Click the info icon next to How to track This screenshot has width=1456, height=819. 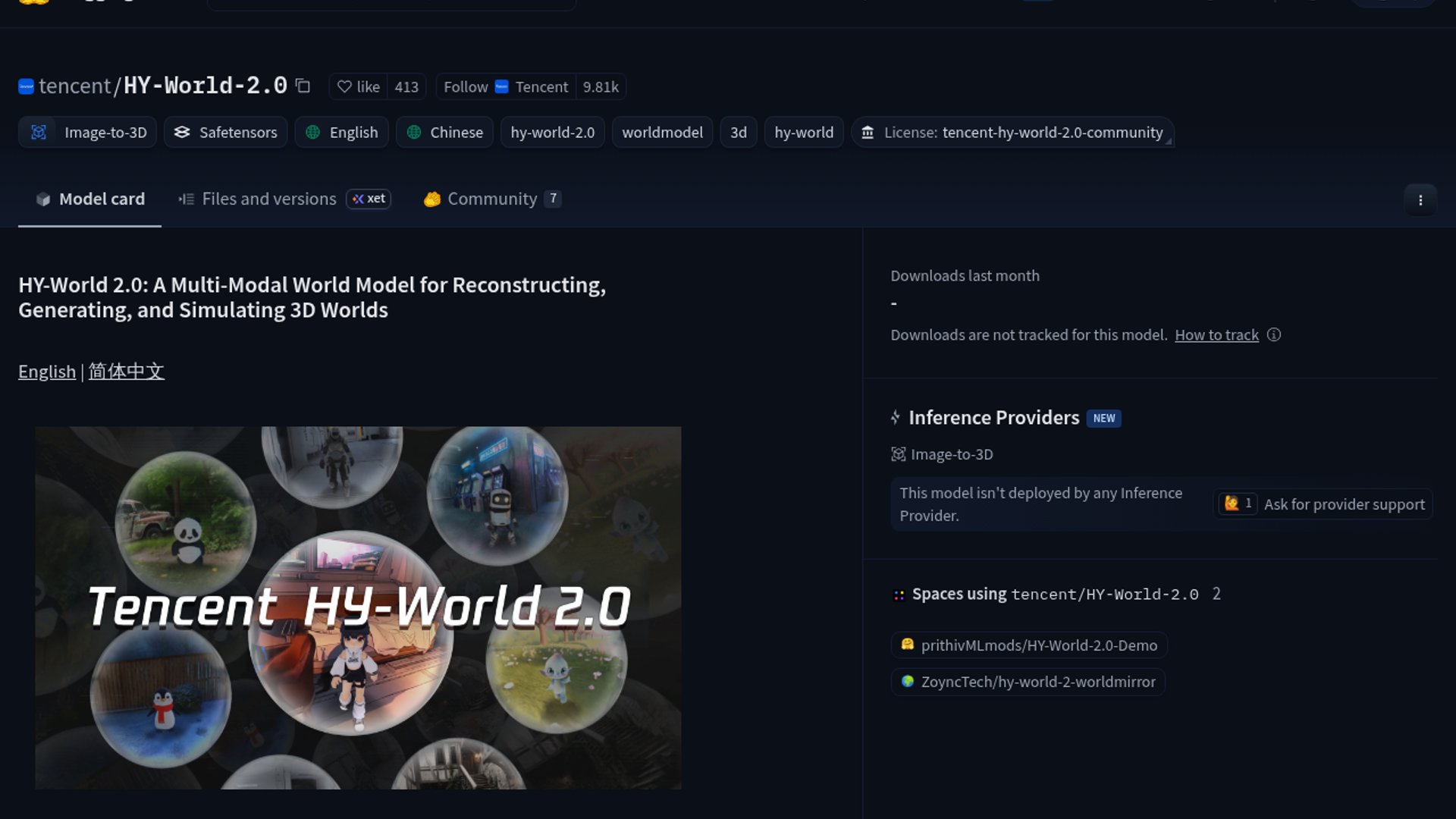click(x=1275, y=334)
